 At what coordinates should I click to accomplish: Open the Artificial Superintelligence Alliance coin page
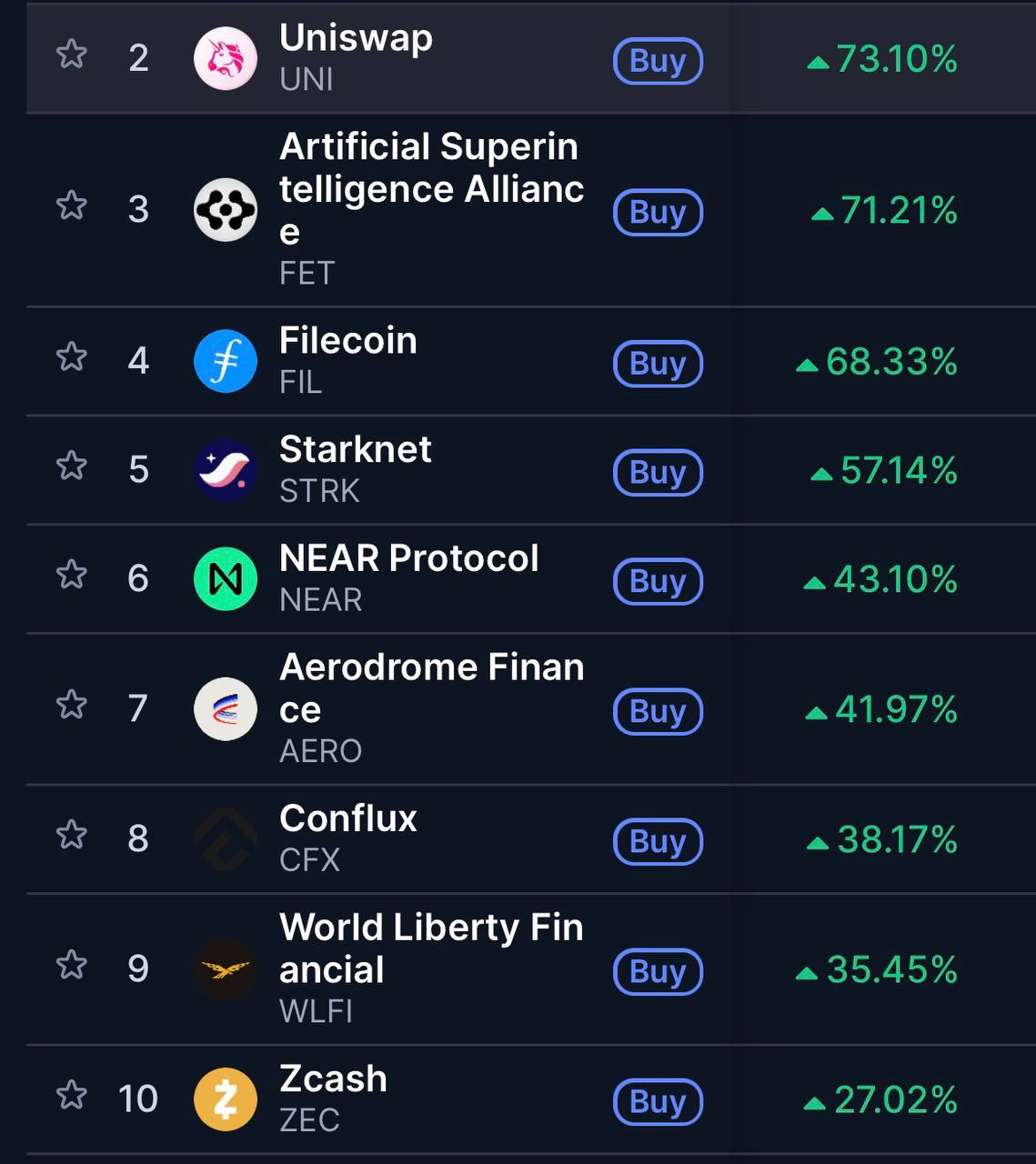(x=430, y=189)
